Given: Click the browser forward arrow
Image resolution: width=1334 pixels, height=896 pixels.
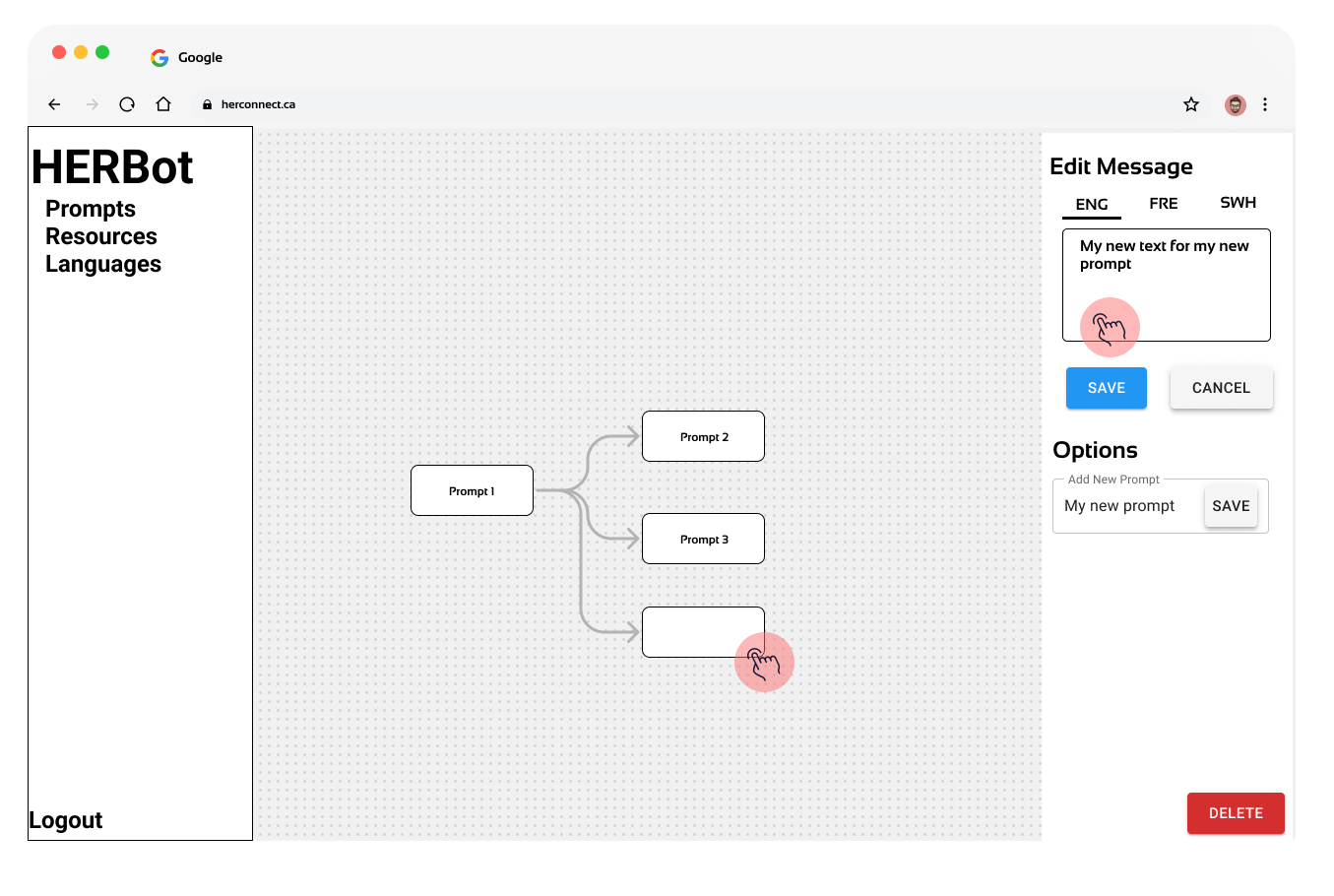Looking at the screenshot, I should (93, 104).
